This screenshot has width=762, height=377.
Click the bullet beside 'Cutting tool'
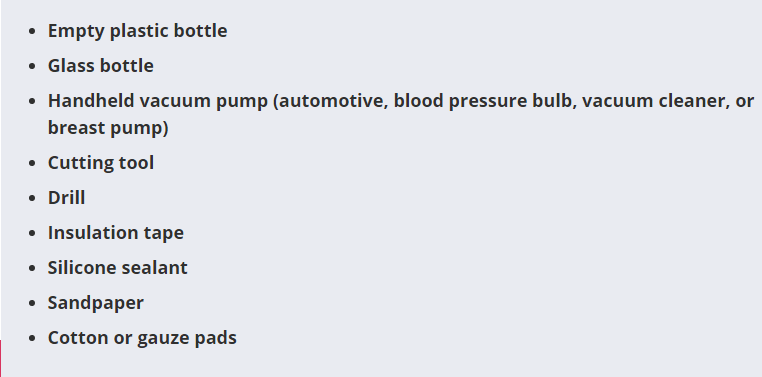point(33,163)
